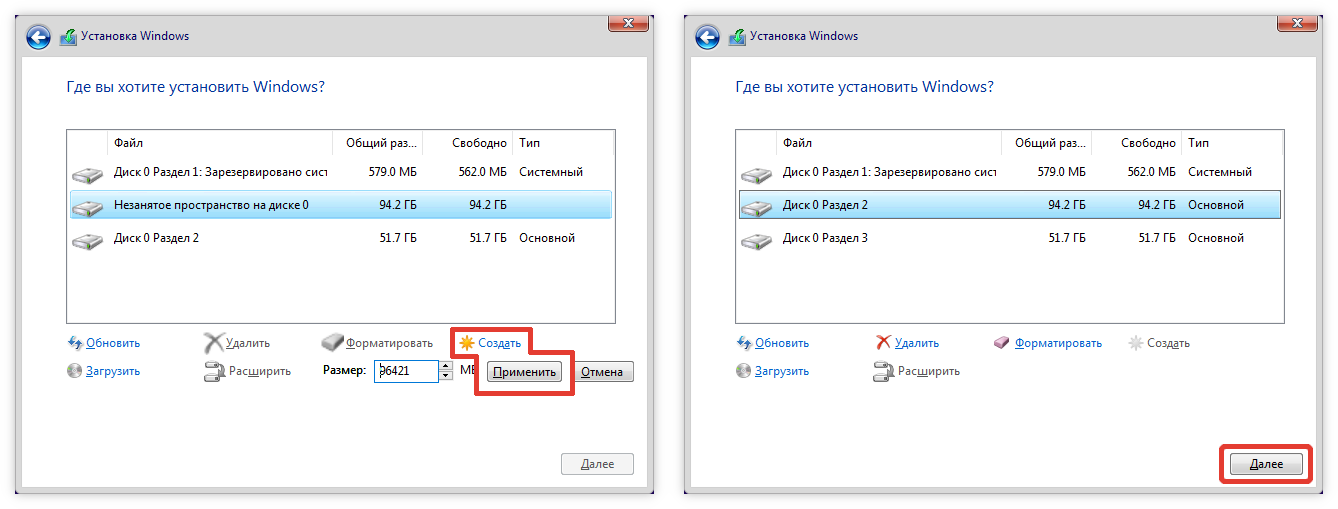The image size is (1338, 509).
Task: Click Далее button in right window
Action: 1267,464
